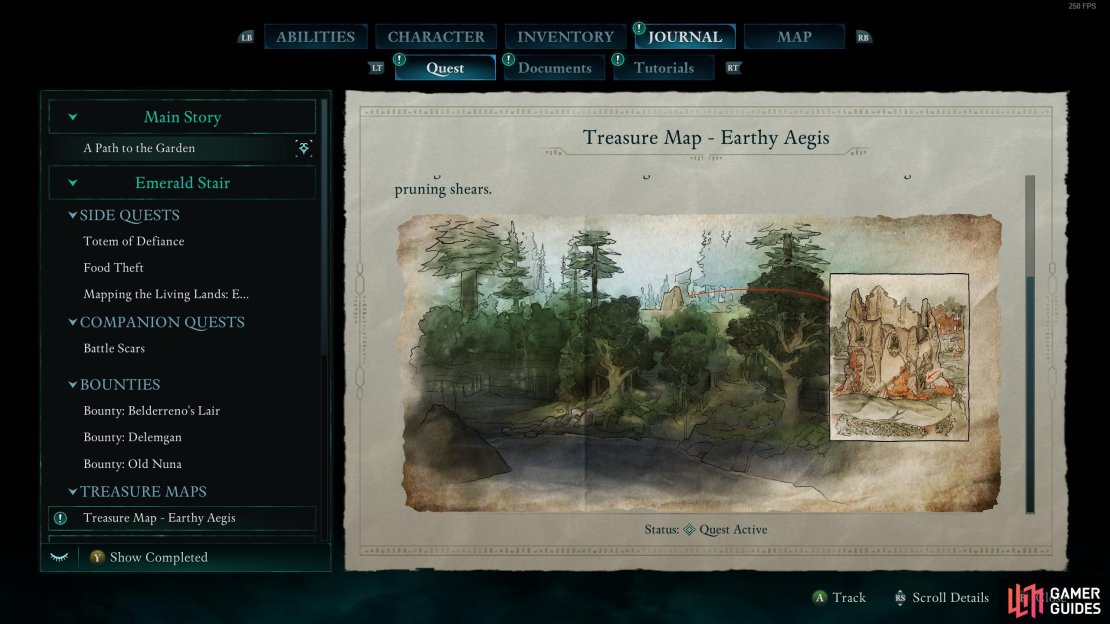This screenshot has height=624, width=1110.
Task: Click the closed-eye icon at panel bottom
Action: [59, 557]
